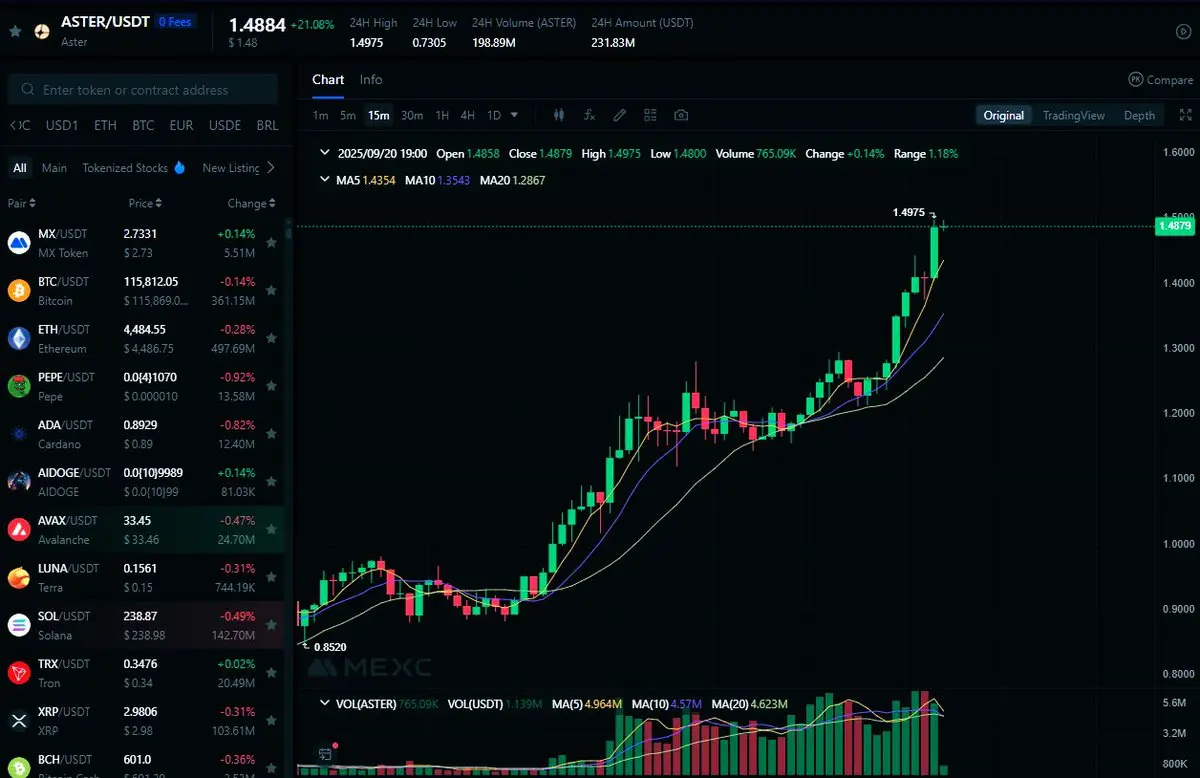Open the chart layout grid settings
This screenshot has width=1200, height=778.
(650, 115)
